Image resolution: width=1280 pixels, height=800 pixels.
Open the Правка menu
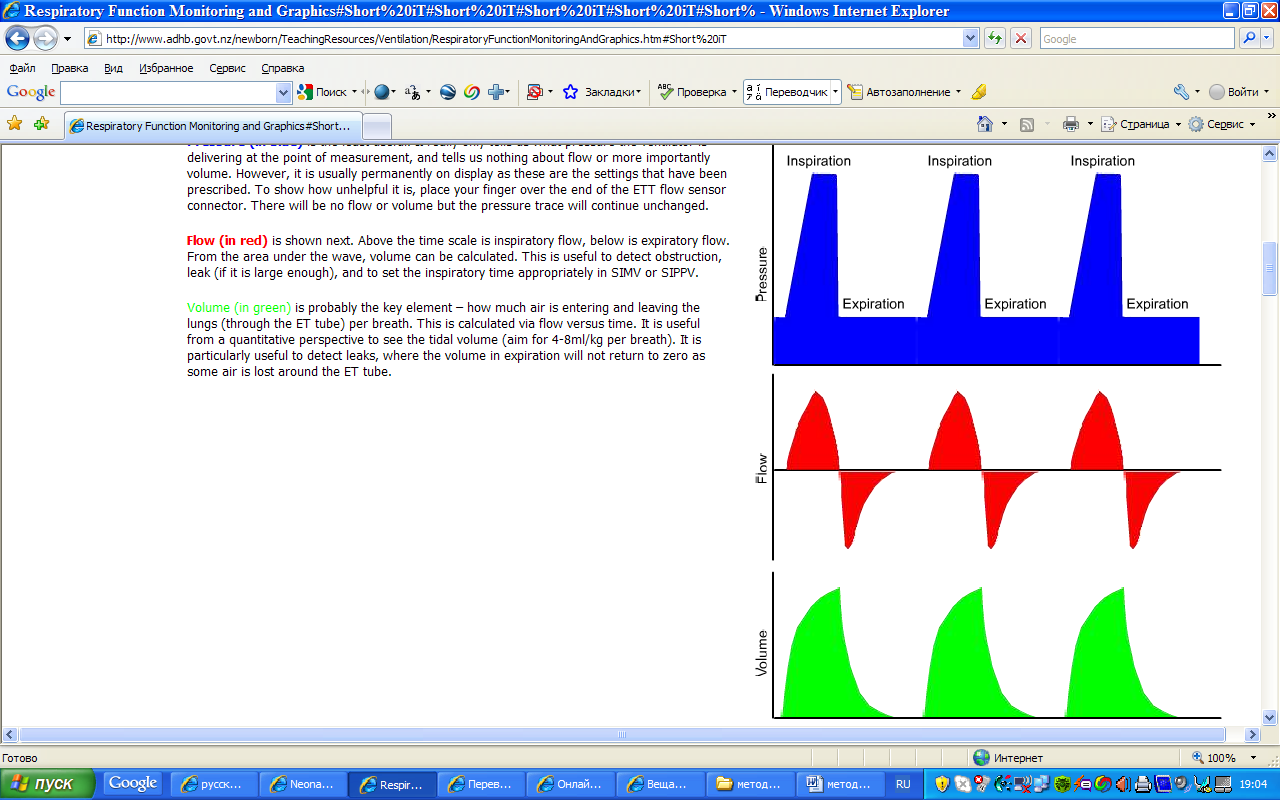tap(70, 68)
